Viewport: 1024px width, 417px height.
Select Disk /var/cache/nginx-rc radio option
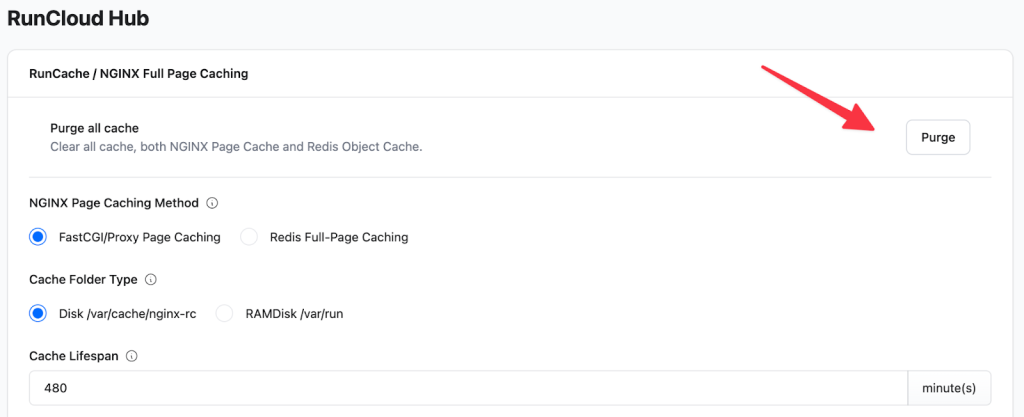coord(39,313)
